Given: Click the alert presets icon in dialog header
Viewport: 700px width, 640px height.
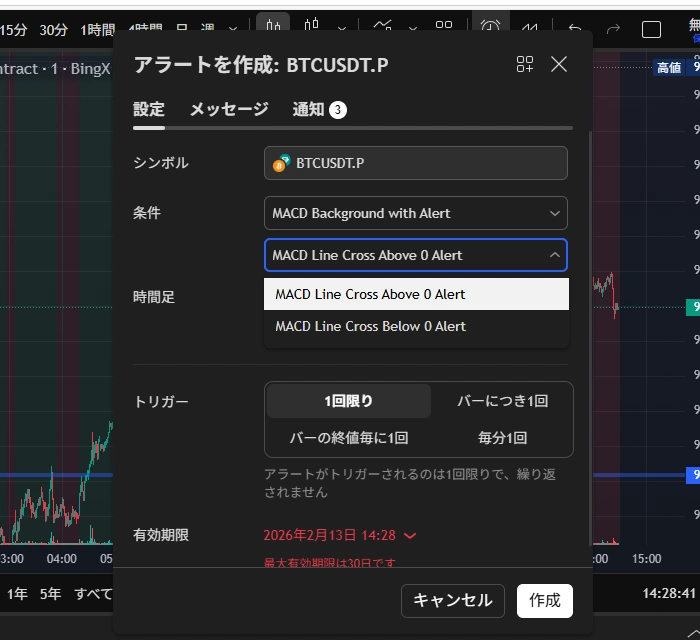Looking at the screenshot, I should 525,65.
